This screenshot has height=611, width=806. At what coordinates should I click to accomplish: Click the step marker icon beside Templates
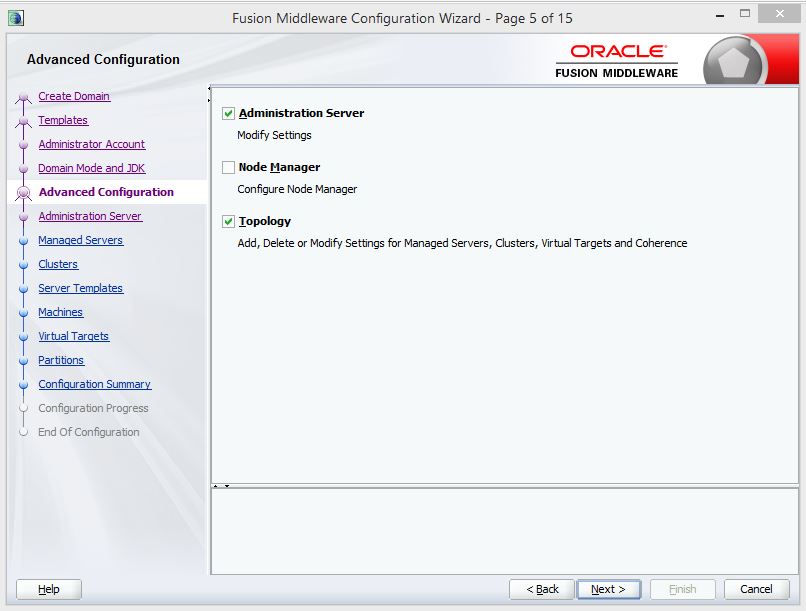tap(24, 121)
